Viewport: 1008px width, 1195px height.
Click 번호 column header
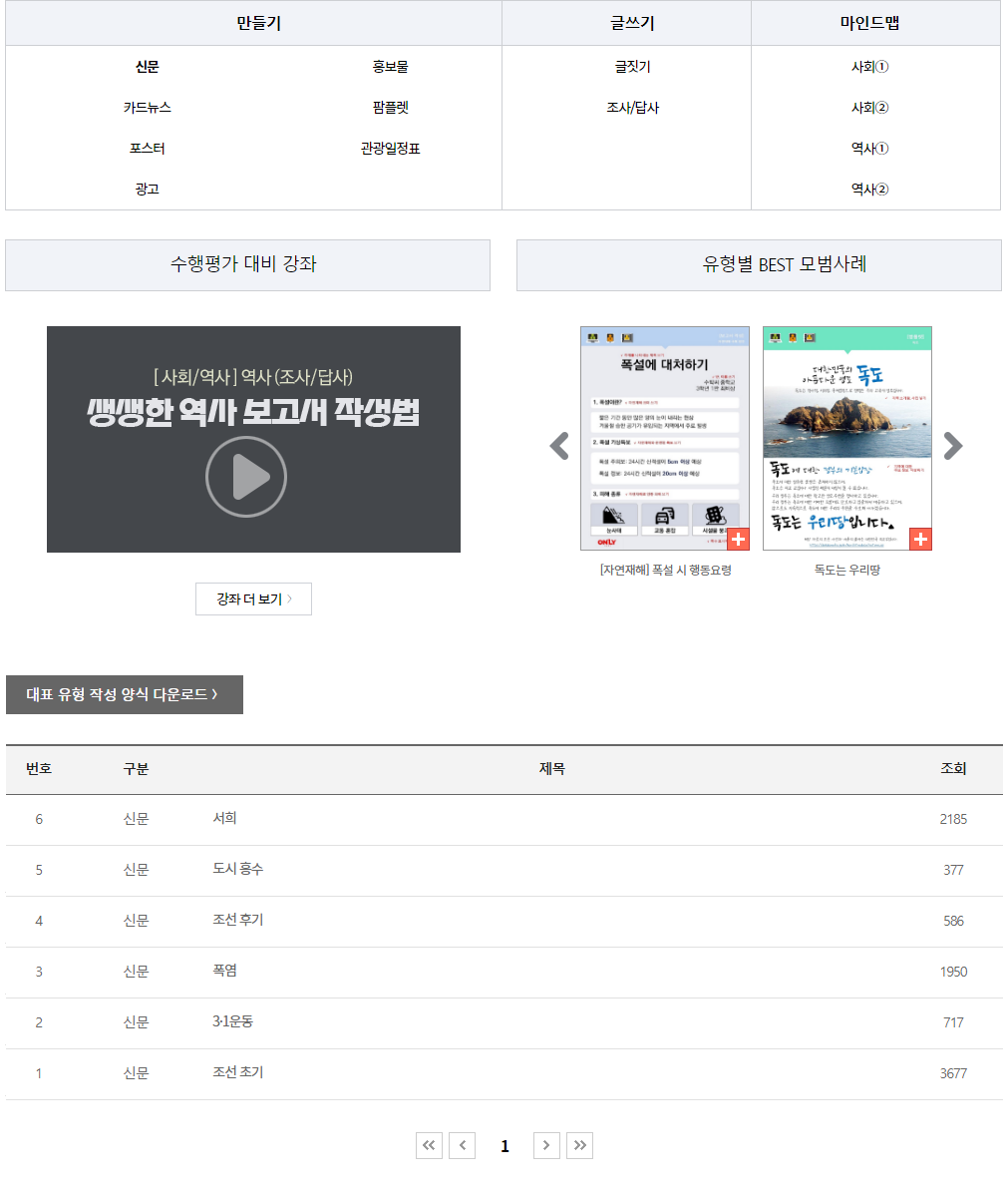[x=39, y=769]
